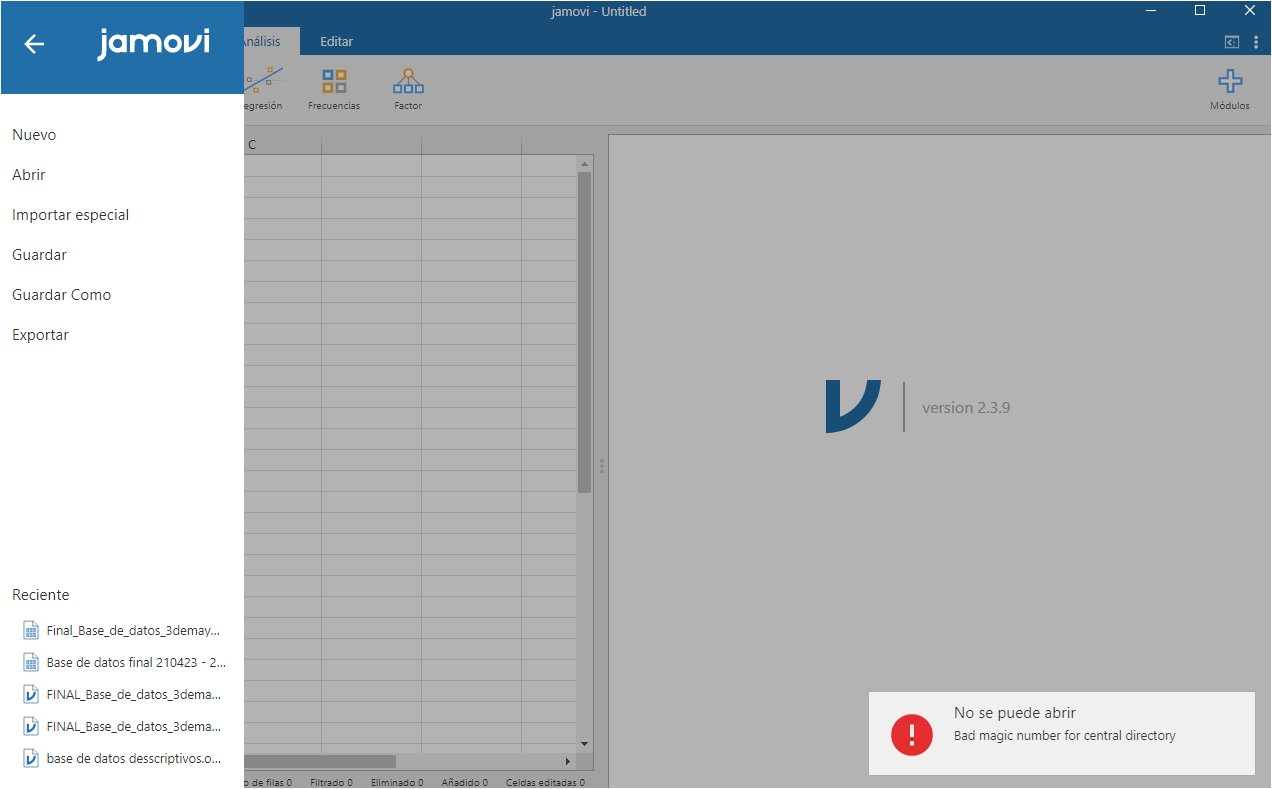The height and width of the screenshot is (789, 1272).
Task: Open the three-dot application menu
Action: 1256,42
